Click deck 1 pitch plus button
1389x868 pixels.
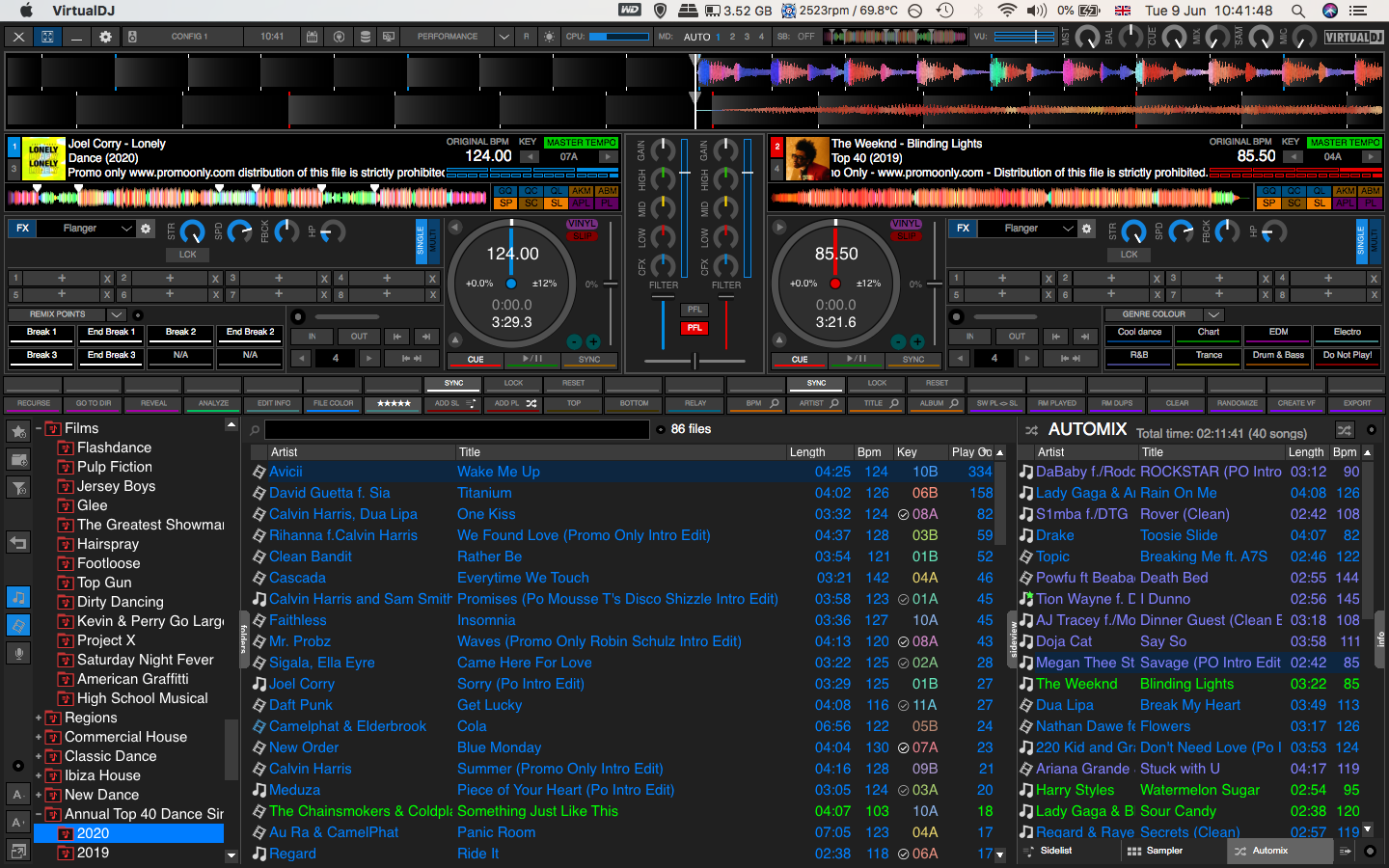click(592, 341)
